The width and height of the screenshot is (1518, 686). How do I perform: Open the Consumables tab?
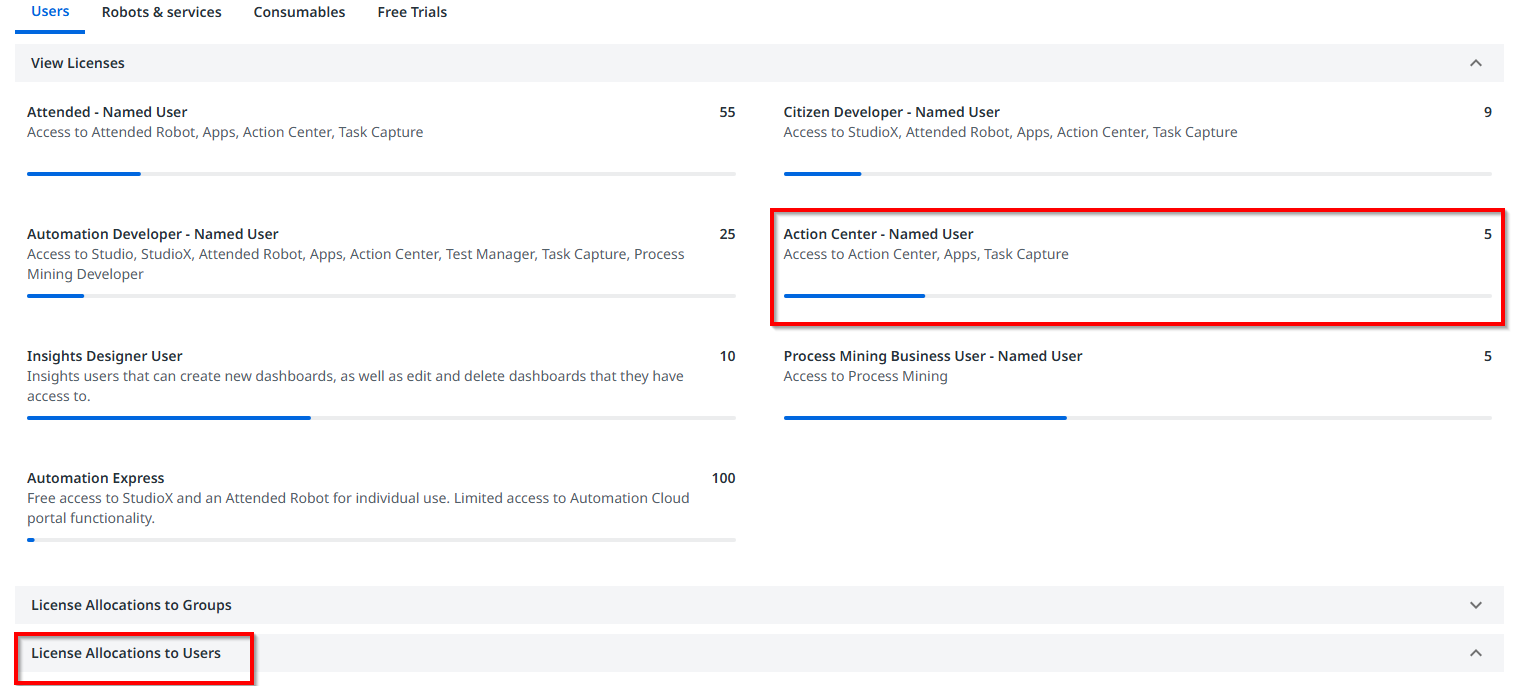pos(298,12)
